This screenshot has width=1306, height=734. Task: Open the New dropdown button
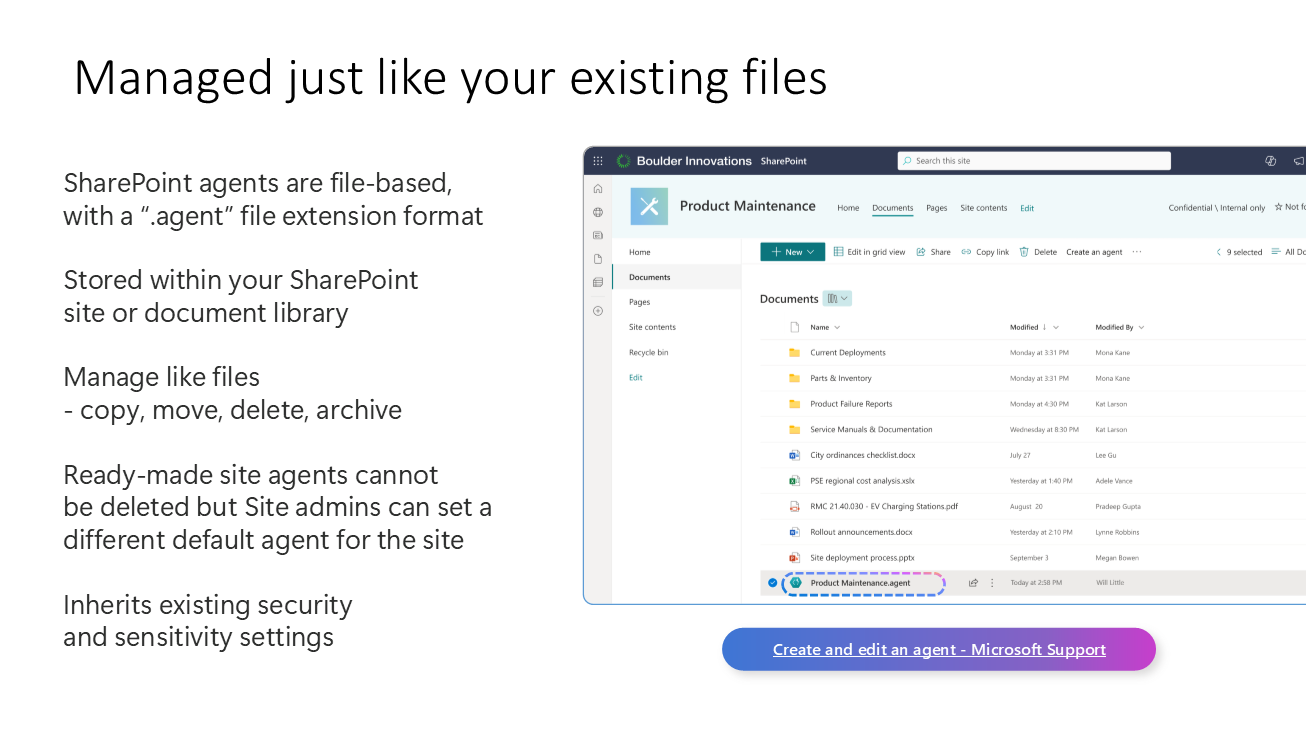[793, 252]
